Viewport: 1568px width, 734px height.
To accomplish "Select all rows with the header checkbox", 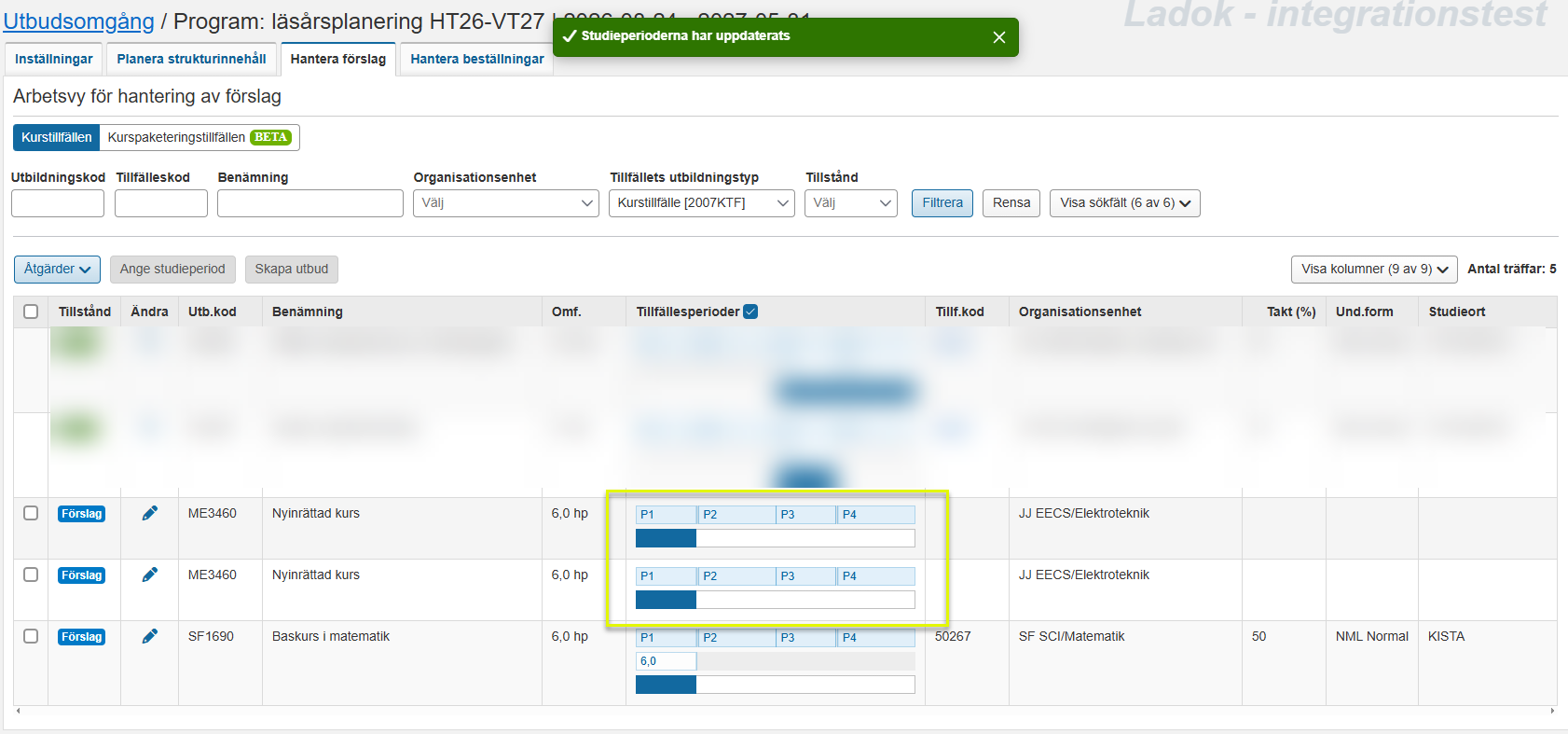I will (31, 312).
